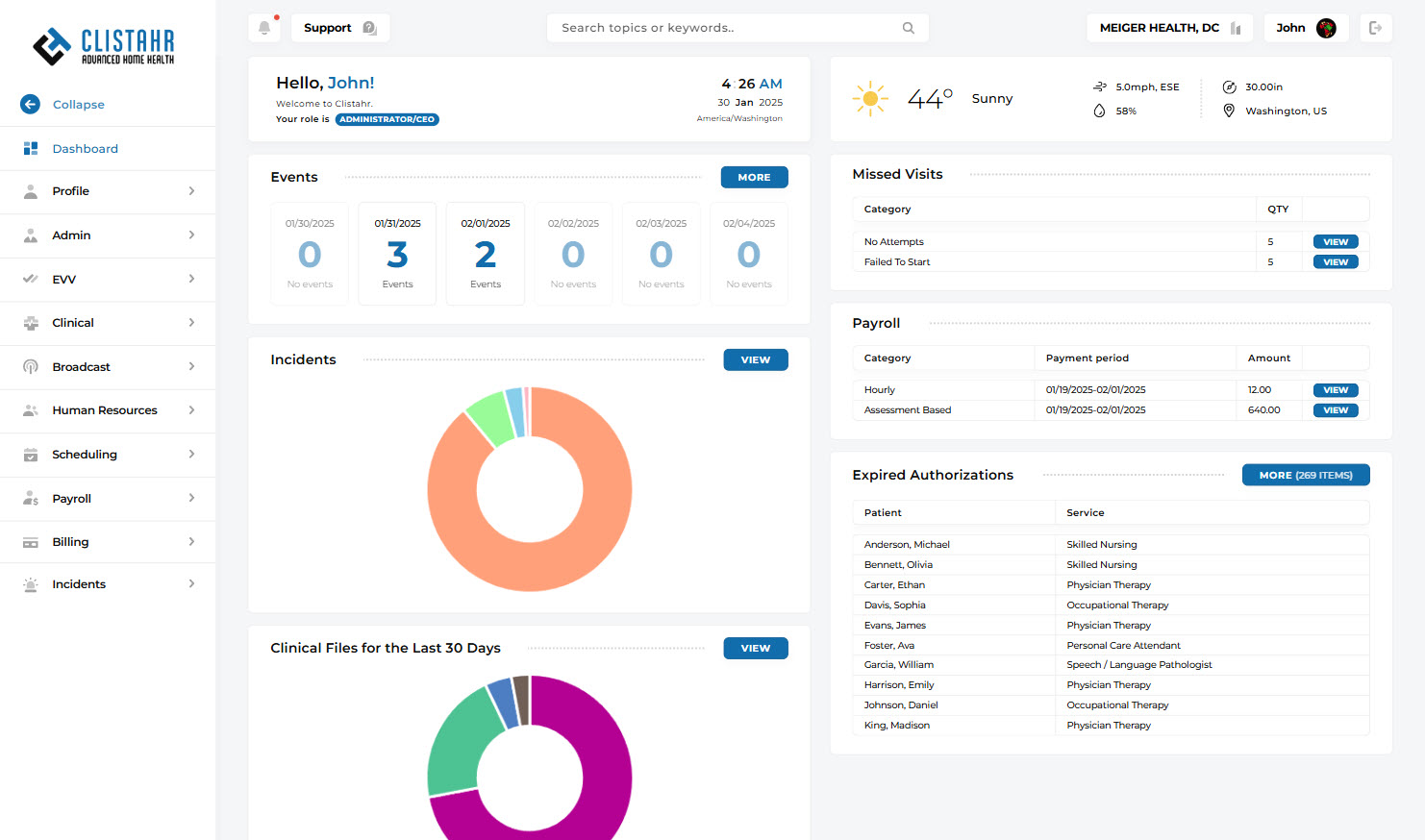Click patient Garcia, William row
This screenshot has width=1425, height=840.
click(1111, 664)
